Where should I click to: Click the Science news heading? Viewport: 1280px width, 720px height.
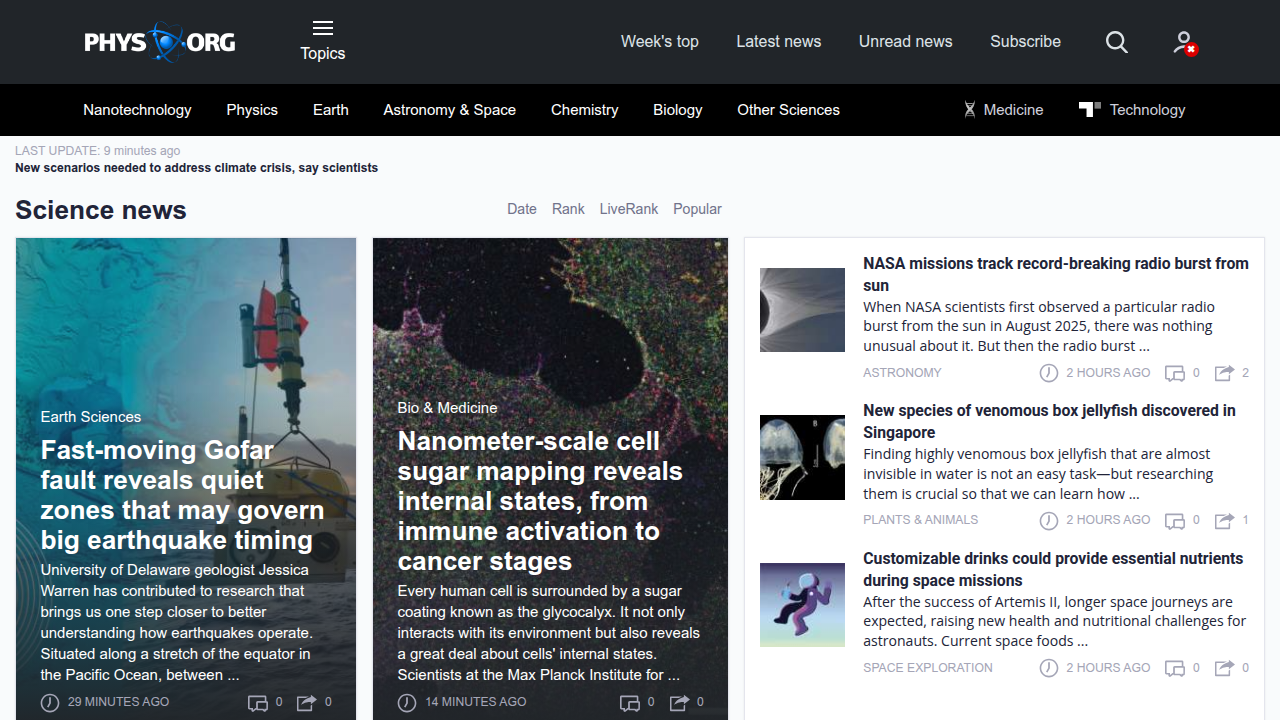(101, 210)
